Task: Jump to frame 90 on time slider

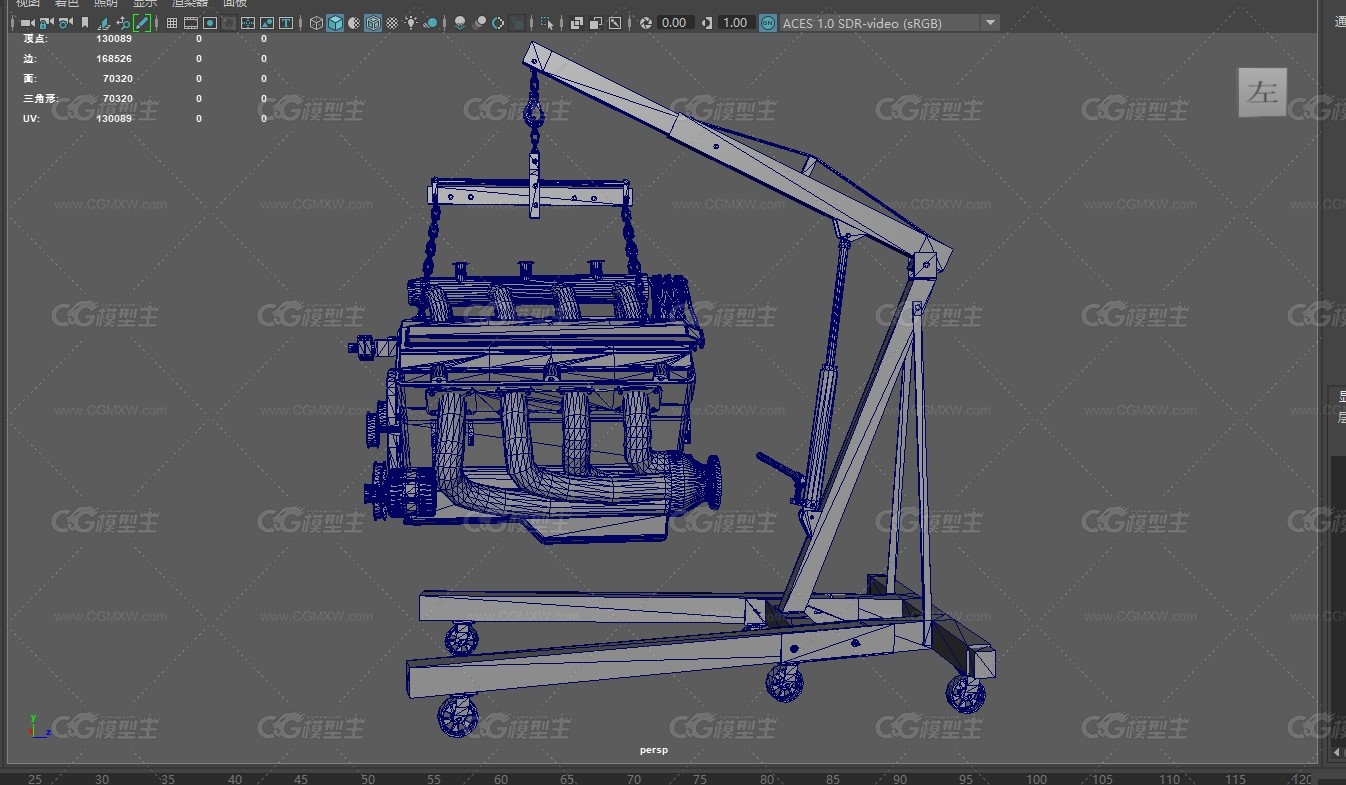Action: pos(900,779)
